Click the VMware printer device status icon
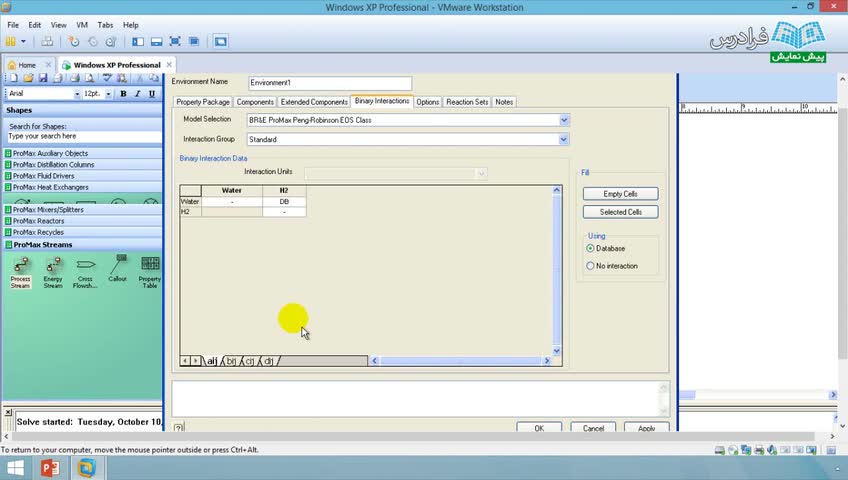The height and width of the screenshot is (480, 848). point(759,450)
